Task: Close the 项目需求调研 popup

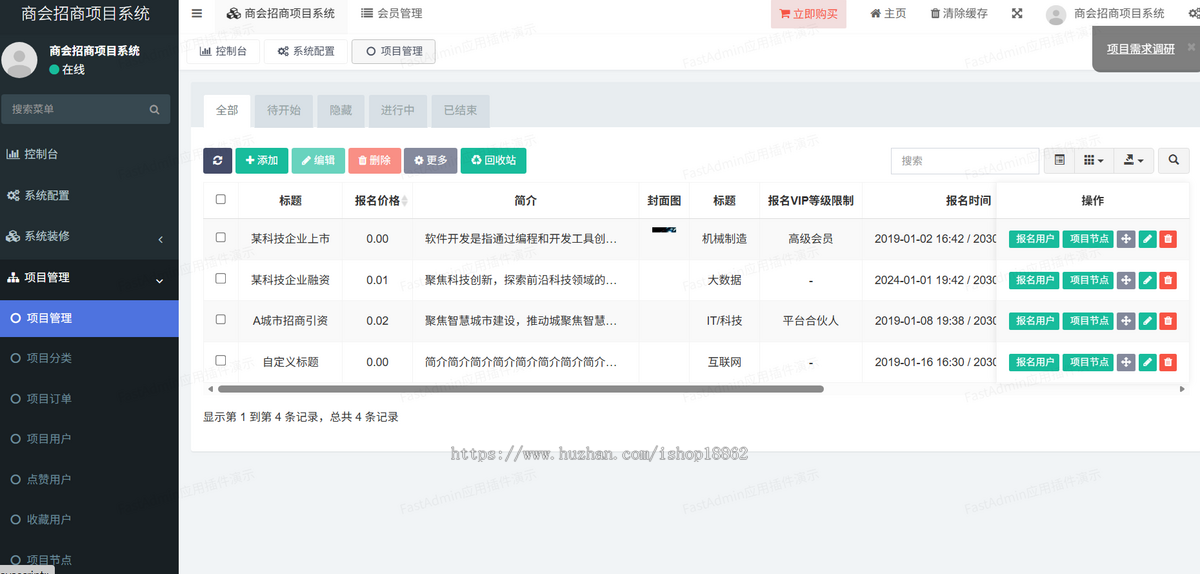Action: coord(1191,48)
